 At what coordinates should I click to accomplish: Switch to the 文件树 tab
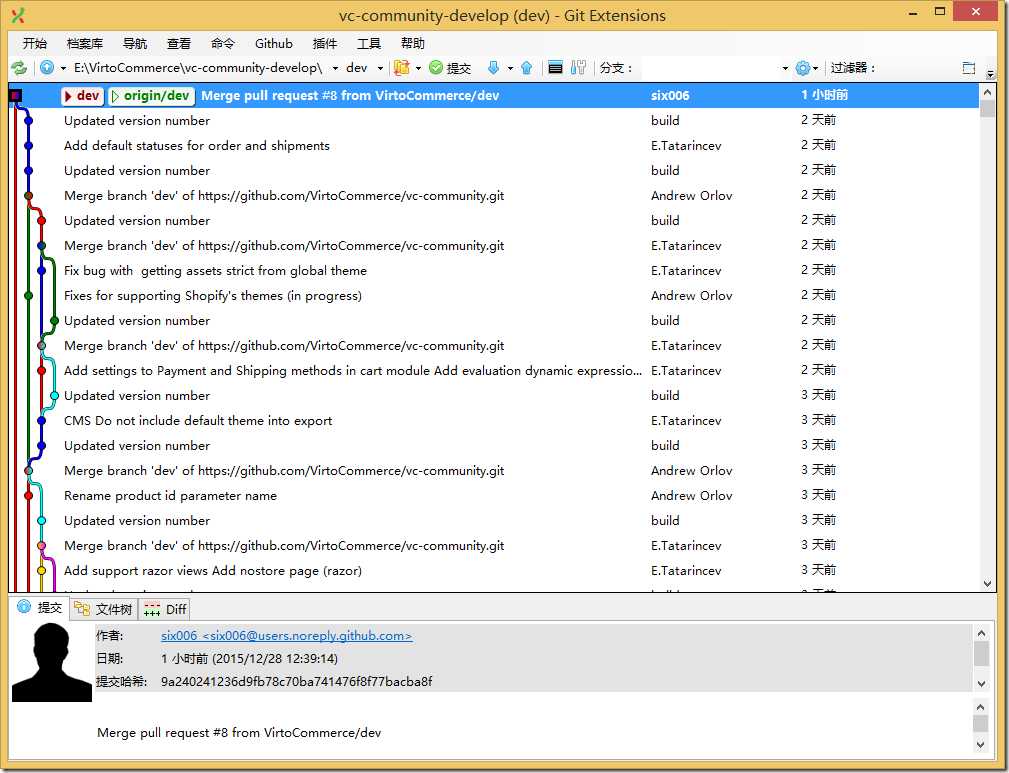tap(103, 609)
